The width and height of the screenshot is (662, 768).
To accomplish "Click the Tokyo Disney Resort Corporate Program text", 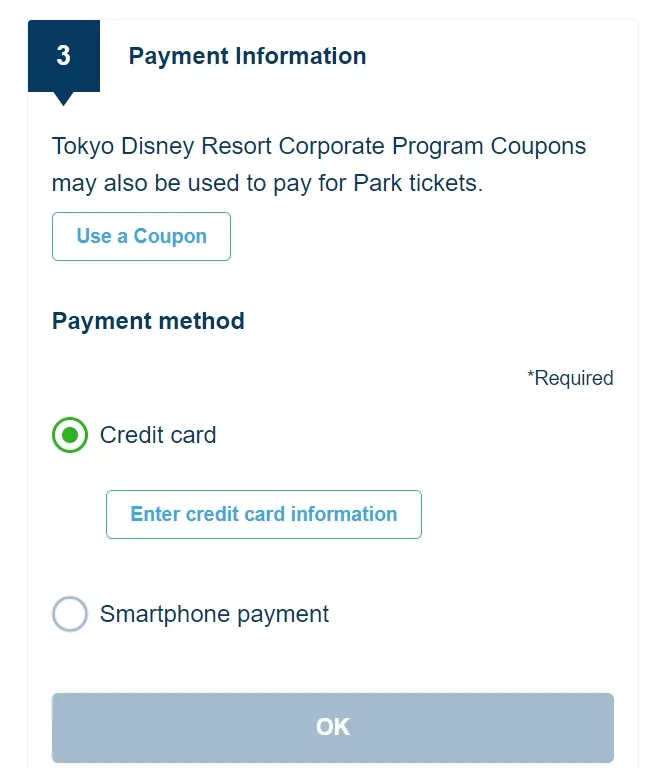I will (x=270, y=146).
